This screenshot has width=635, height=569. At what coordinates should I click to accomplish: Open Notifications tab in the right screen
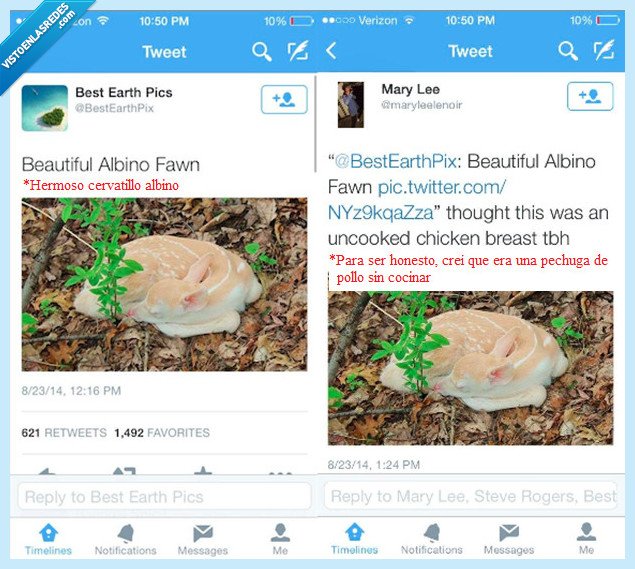[432, 539]
